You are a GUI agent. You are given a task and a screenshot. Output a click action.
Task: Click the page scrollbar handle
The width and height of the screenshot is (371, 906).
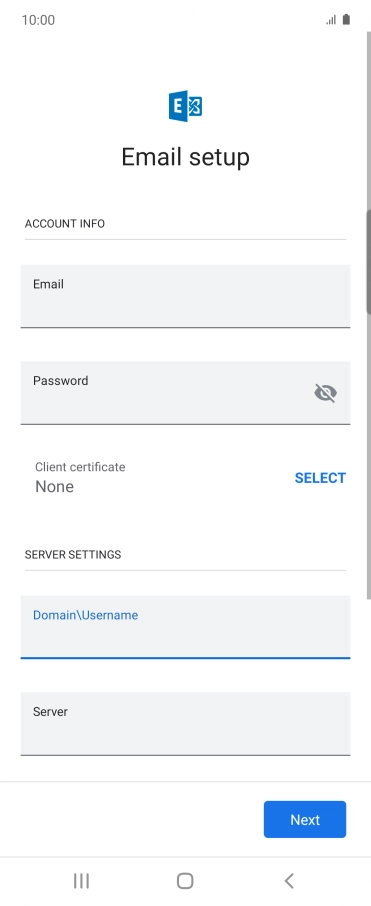tap(369, 262)
